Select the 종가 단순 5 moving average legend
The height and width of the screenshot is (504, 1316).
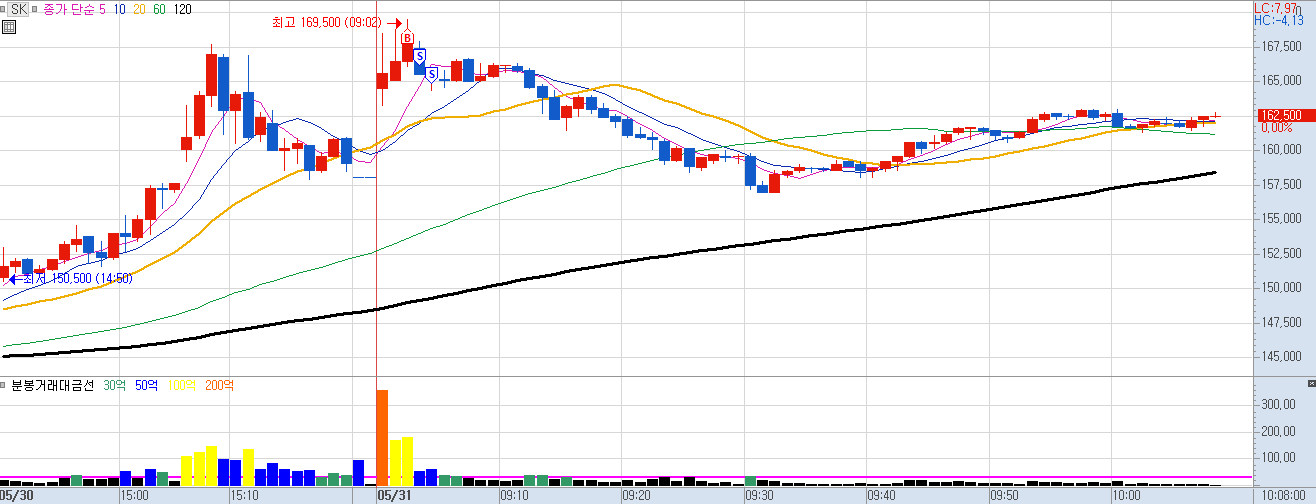(73, 9)
